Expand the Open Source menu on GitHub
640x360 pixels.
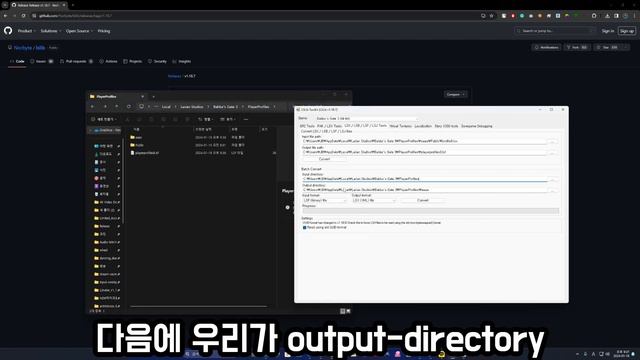79,31
